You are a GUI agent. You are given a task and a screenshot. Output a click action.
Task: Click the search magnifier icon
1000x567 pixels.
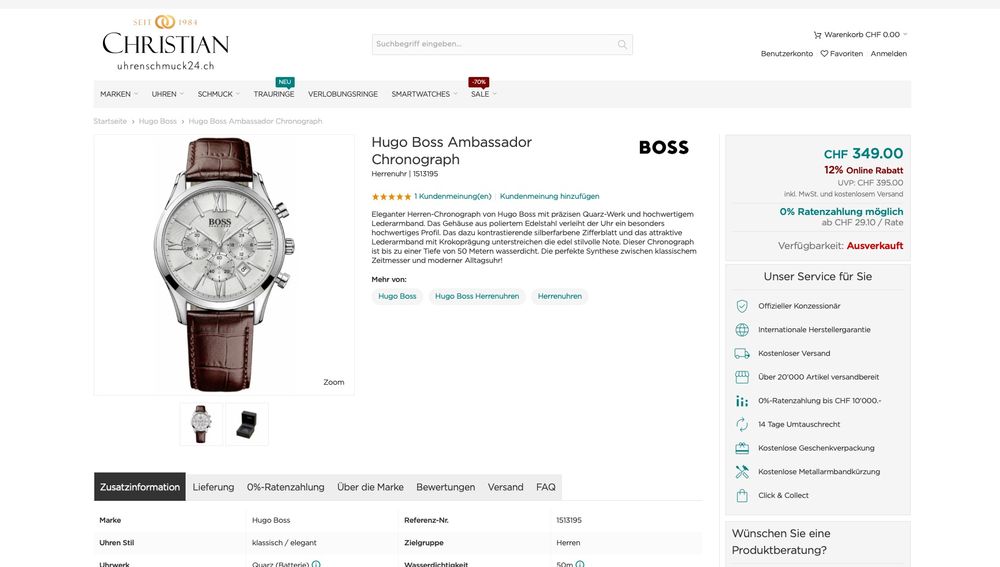[622, 44]
